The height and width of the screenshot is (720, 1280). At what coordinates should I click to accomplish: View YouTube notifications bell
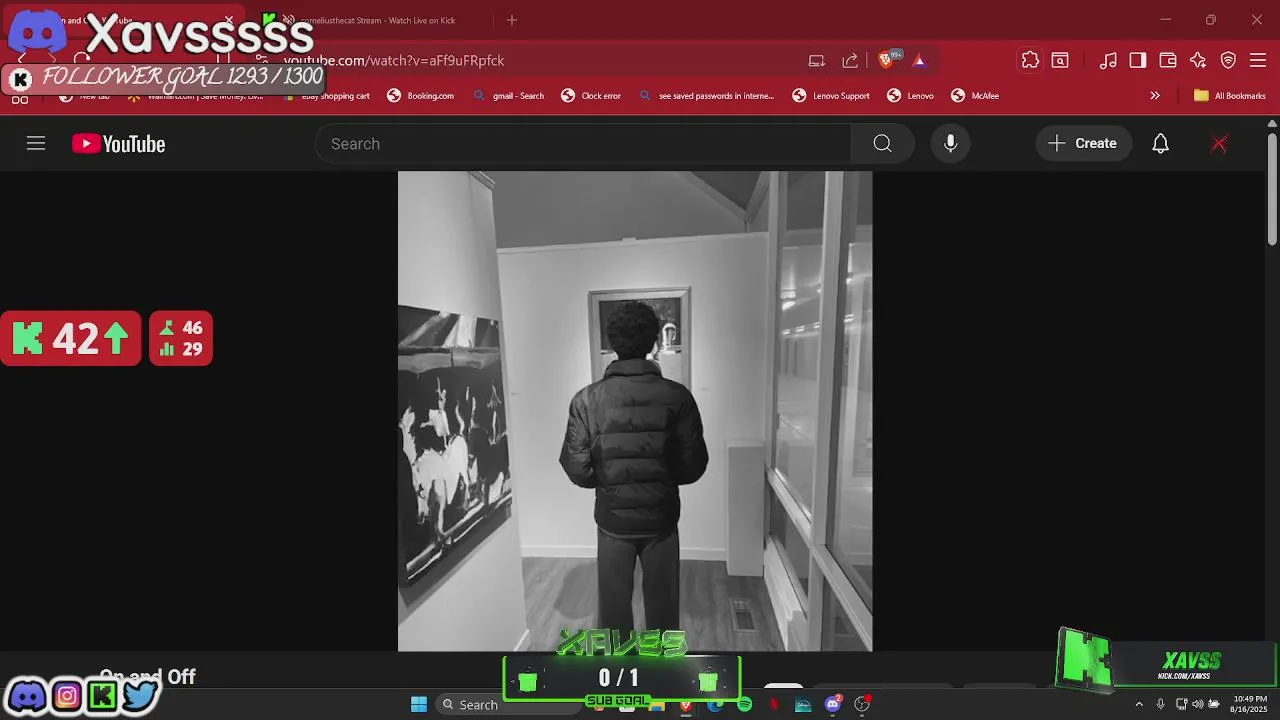coord(1160,144)
